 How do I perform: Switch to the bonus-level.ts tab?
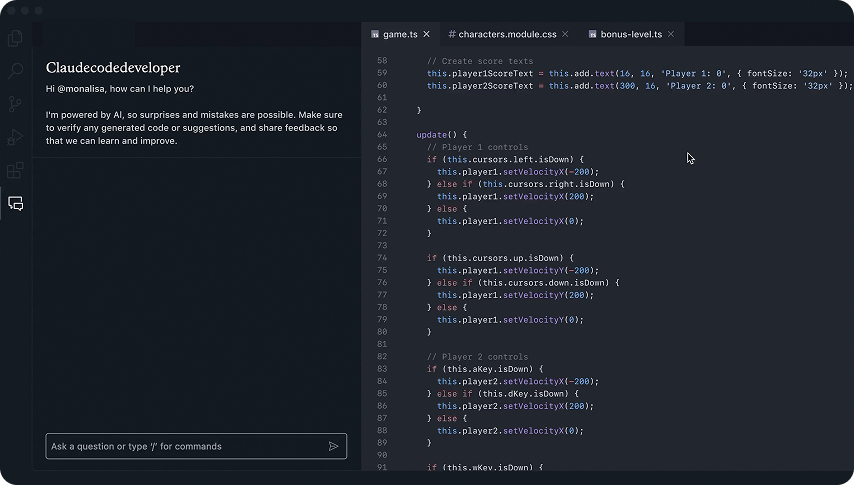click(631, 34)
